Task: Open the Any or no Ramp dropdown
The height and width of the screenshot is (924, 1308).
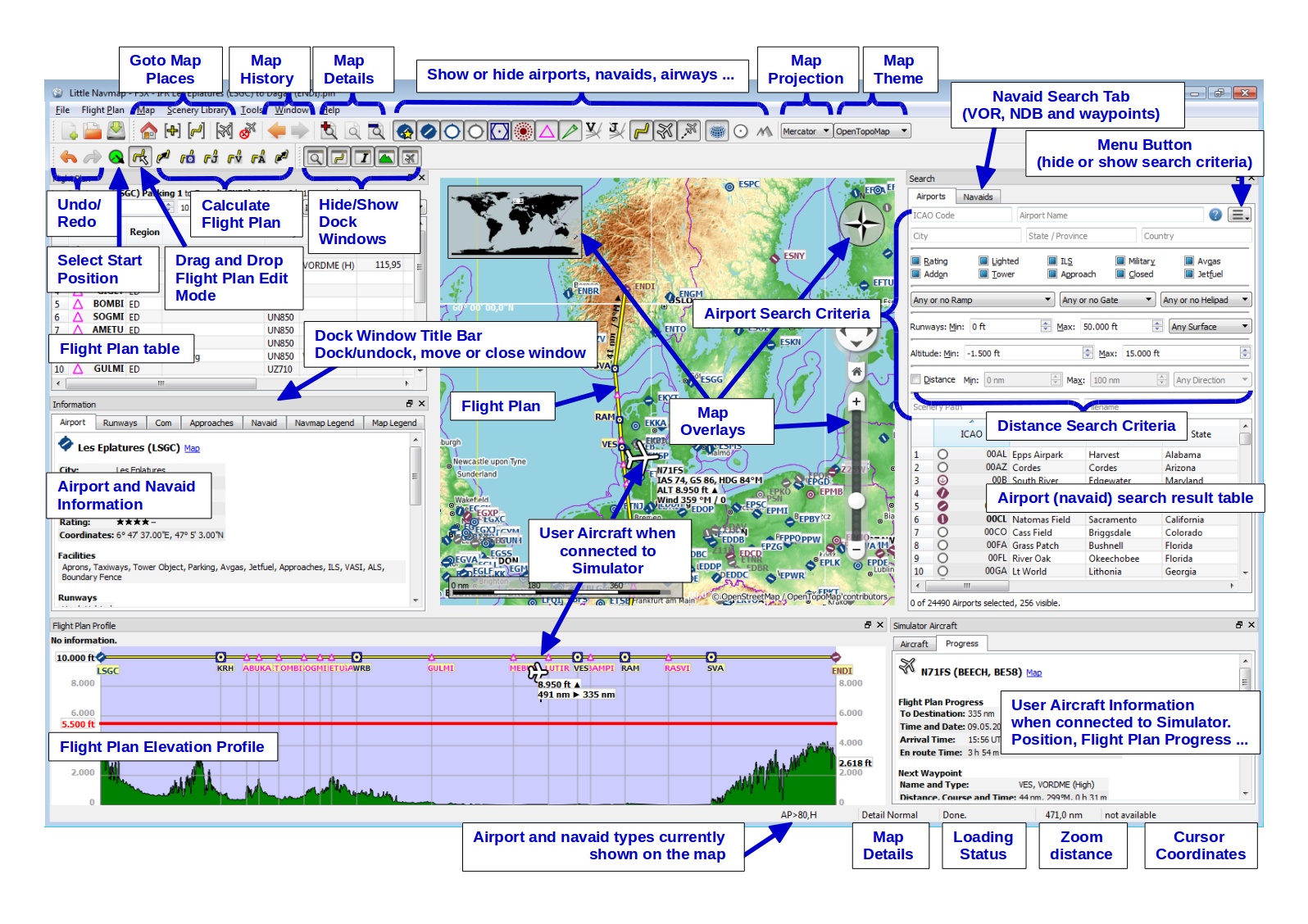Action: 983,300
